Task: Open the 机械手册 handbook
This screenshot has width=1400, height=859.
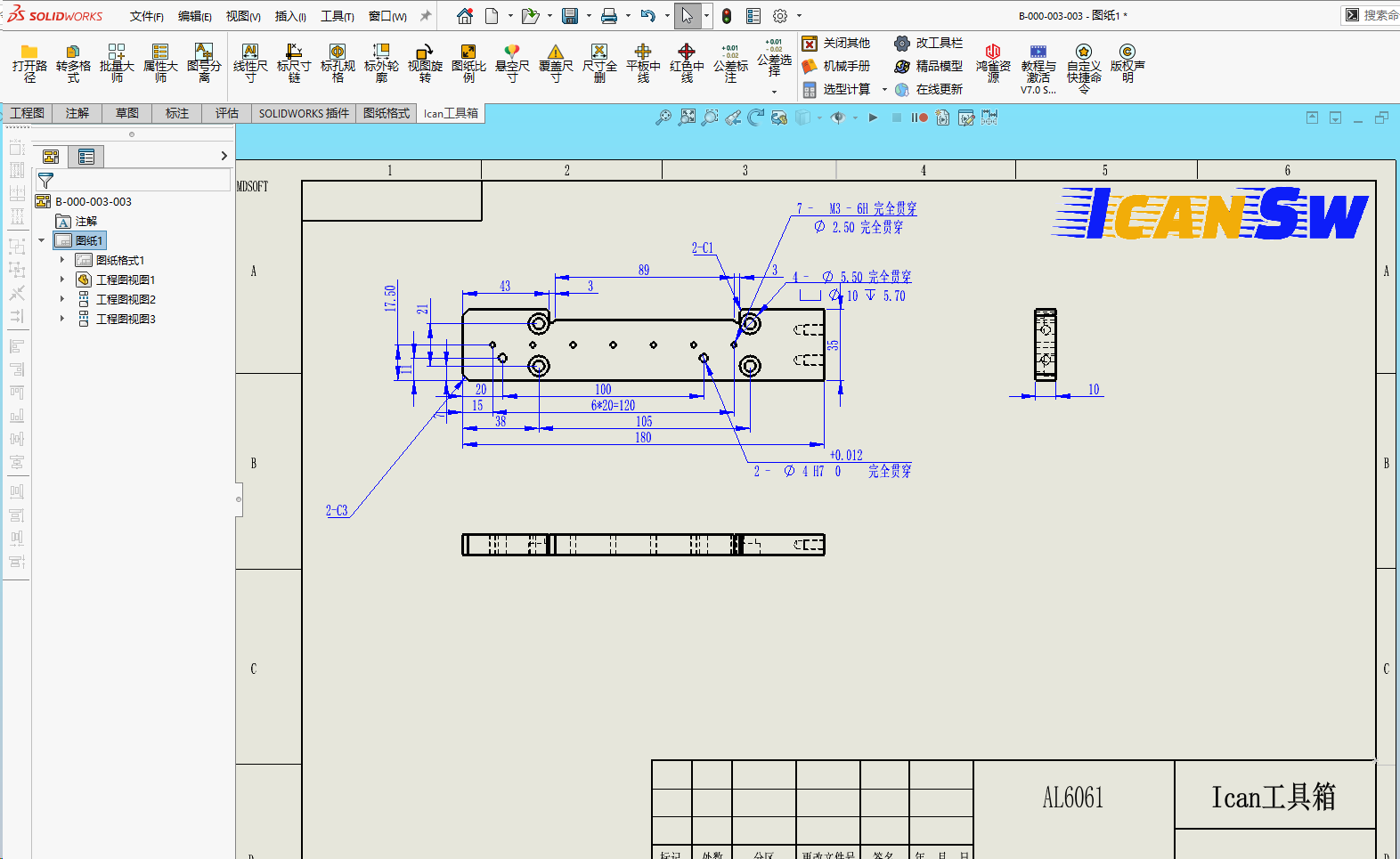Action: [836, 66]
